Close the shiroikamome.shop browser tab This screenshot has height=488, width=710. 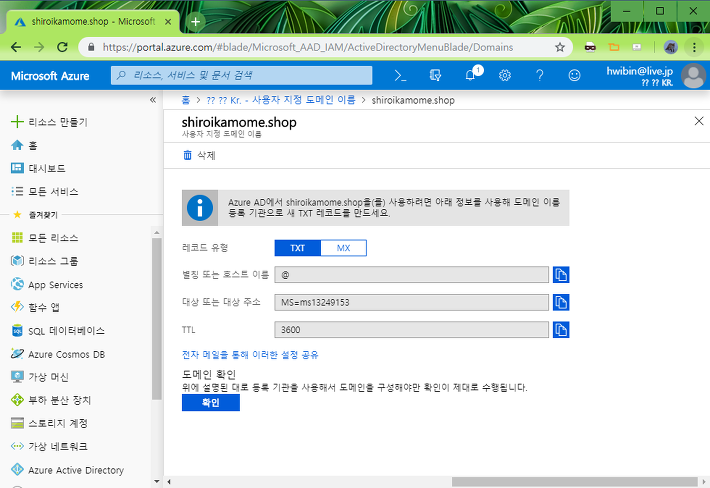[x=168, y=22]
